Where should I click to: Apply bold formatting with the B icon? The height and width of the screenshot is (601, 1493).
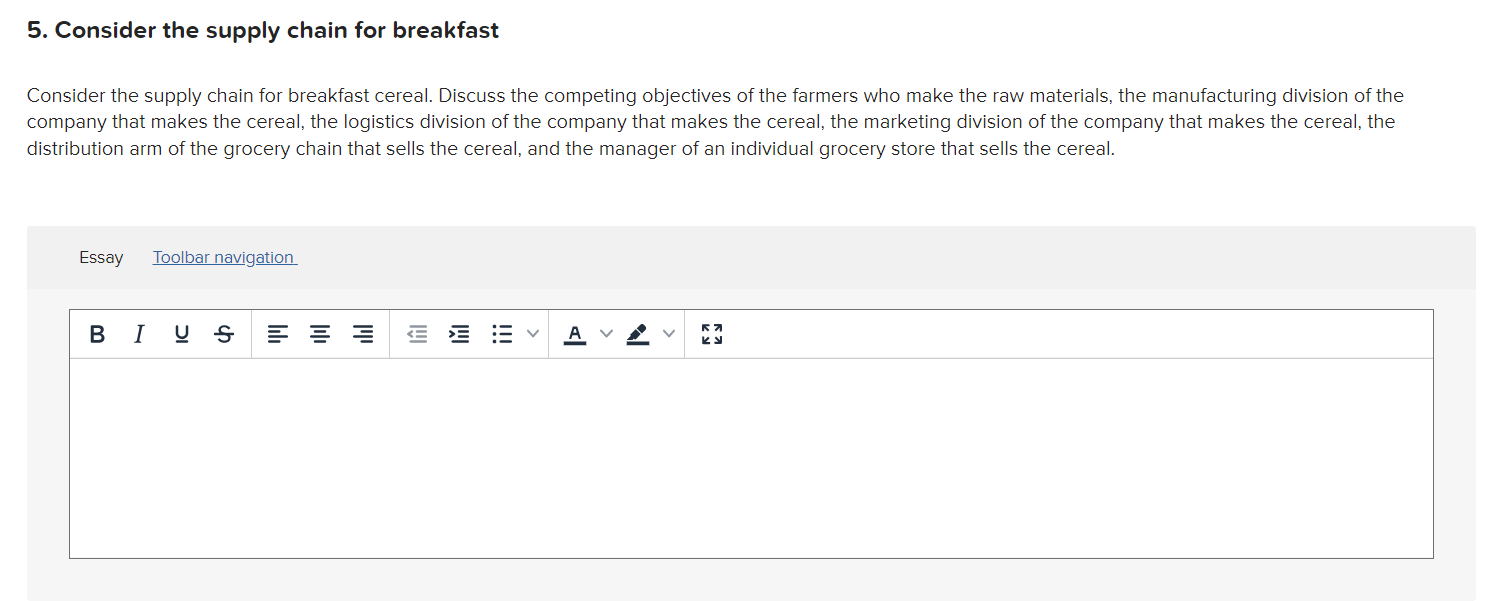(x=96, y=334)
